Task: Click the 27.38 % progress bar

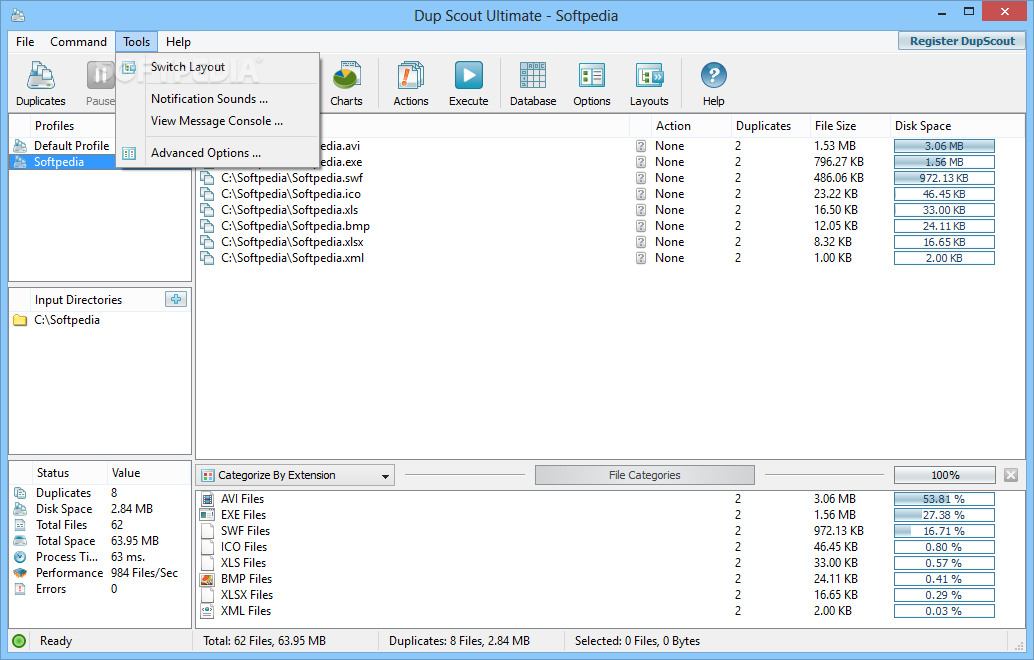Action: [x=944, y=515]
